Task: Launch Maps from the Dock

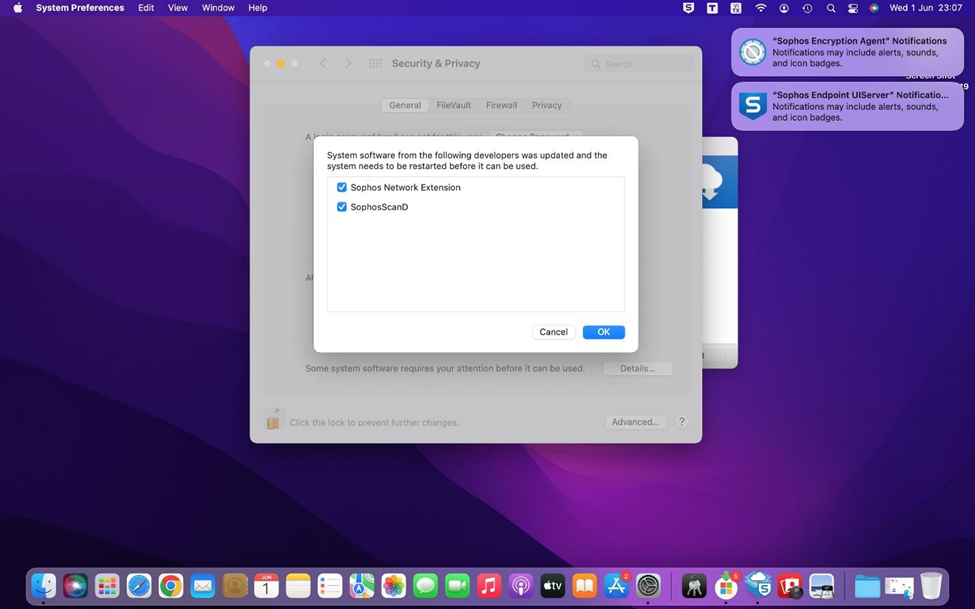Action: [x=361, y=586]
